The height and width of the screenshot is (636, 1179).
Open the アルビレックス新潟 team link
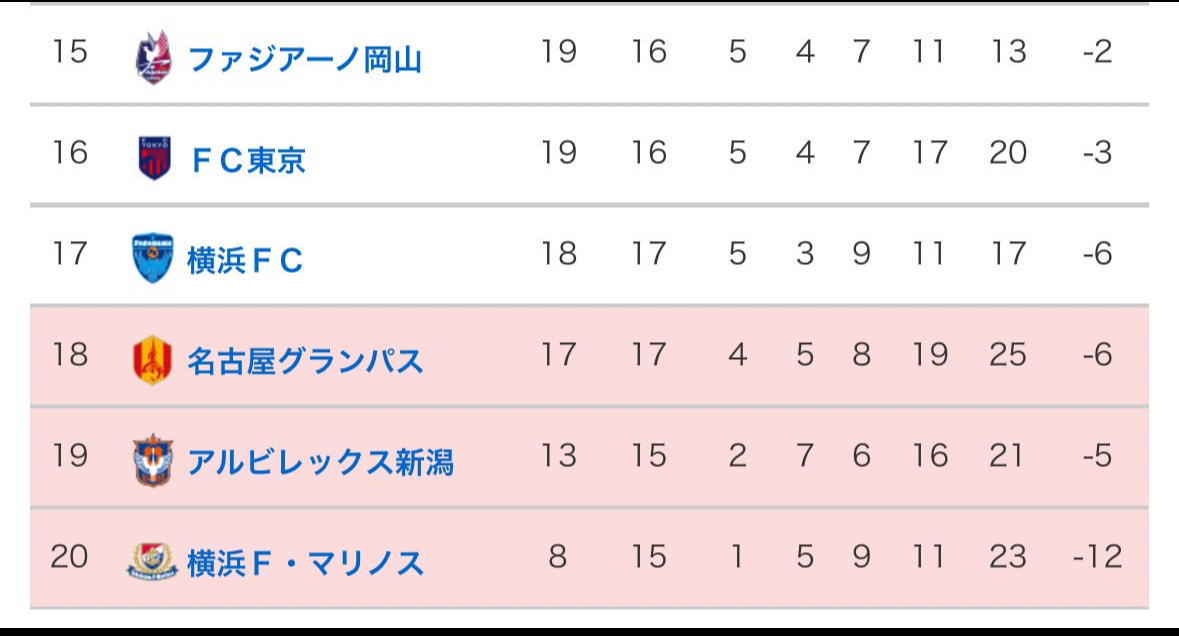pyautogui.click(x=321, y=462)
